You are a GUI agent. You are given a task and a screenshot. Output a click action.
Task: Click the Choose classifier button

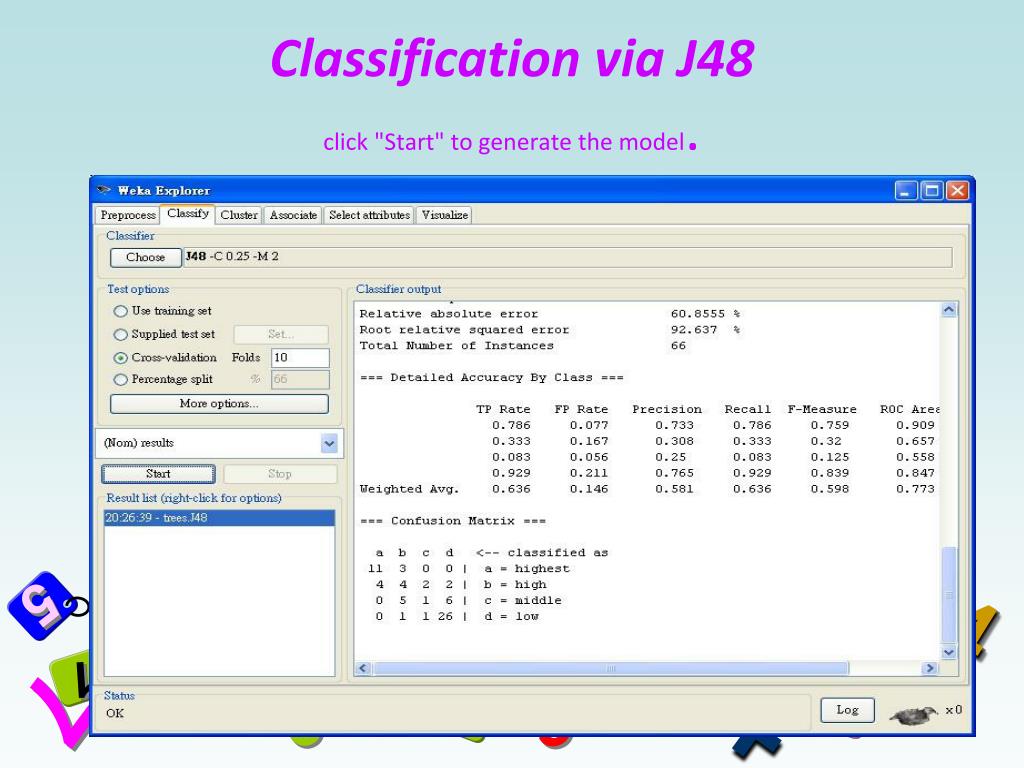146,257
